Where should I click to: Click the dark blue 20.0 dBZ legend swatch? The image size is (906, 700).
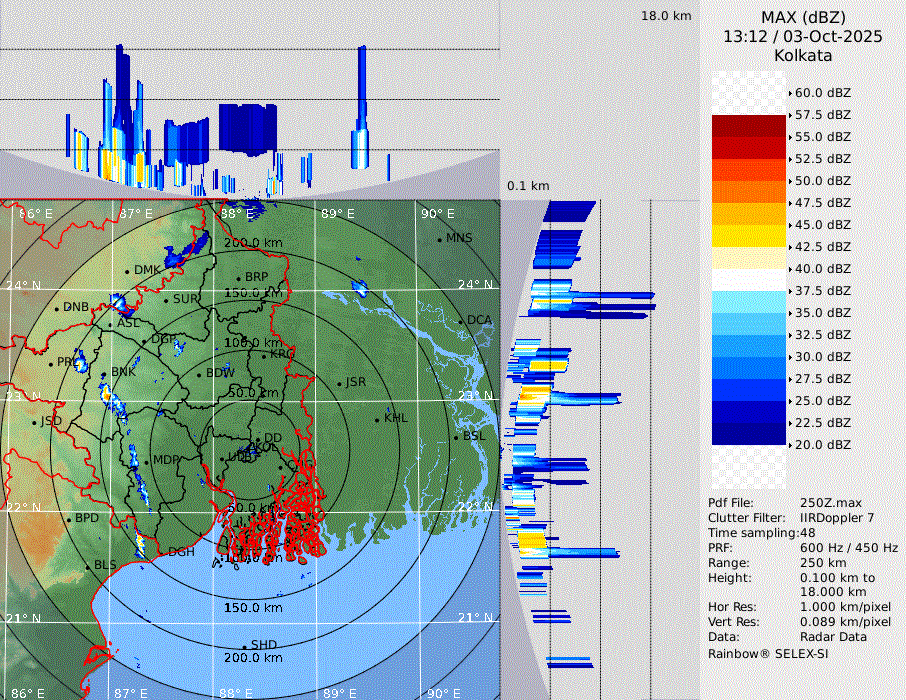coord(749,434)
